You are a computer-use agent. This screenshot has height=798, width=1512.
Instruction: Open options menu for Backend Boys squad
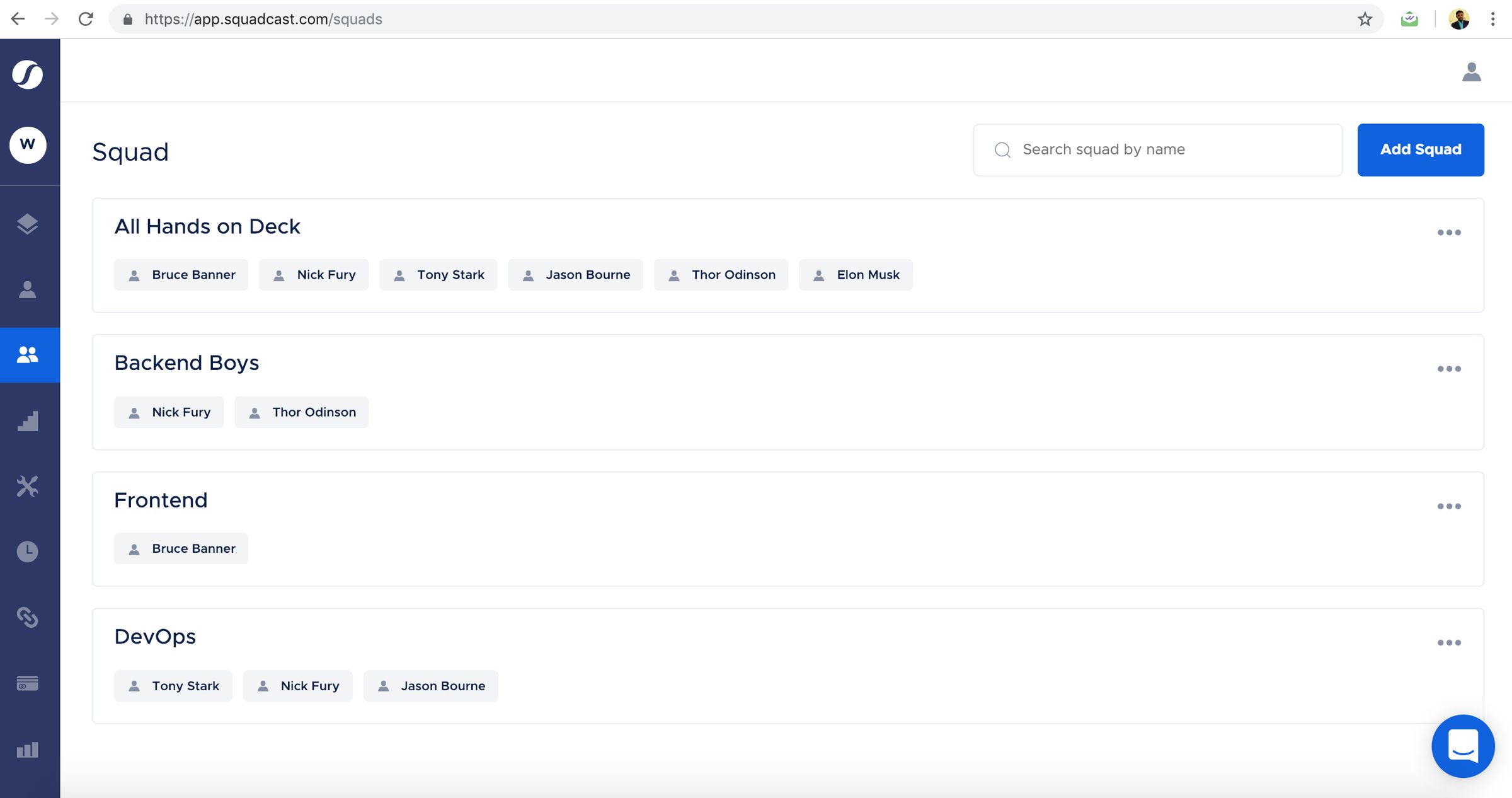coord(1449,369)
